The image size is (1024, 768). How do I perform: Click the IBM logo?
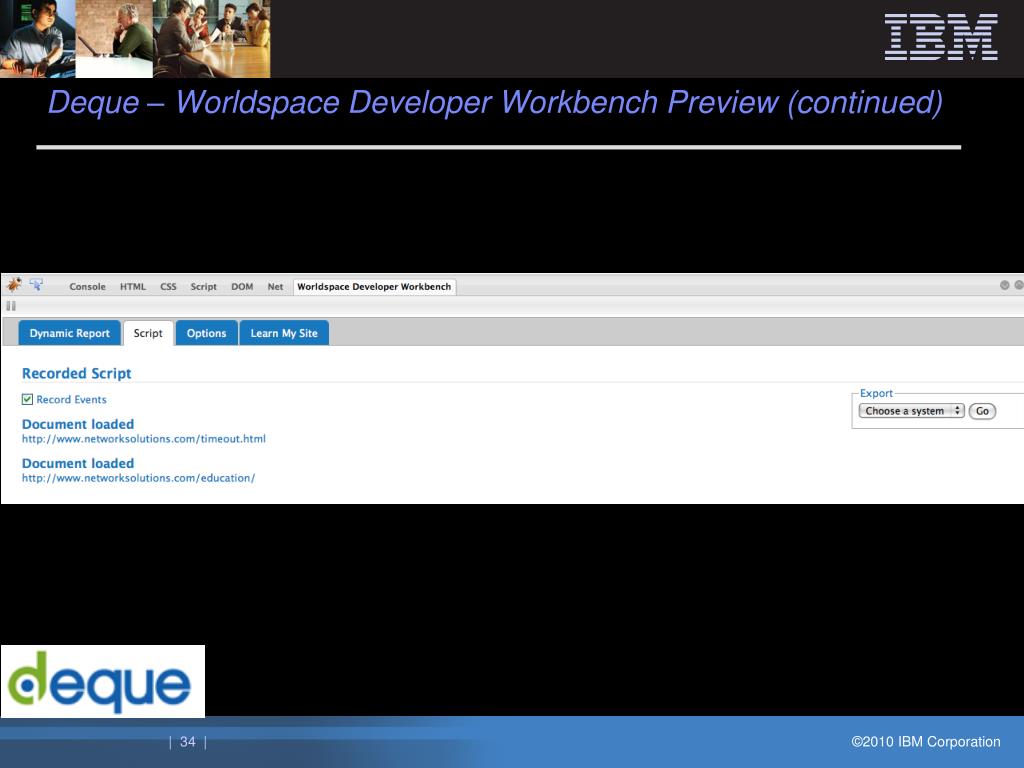[x=941, y=37]
